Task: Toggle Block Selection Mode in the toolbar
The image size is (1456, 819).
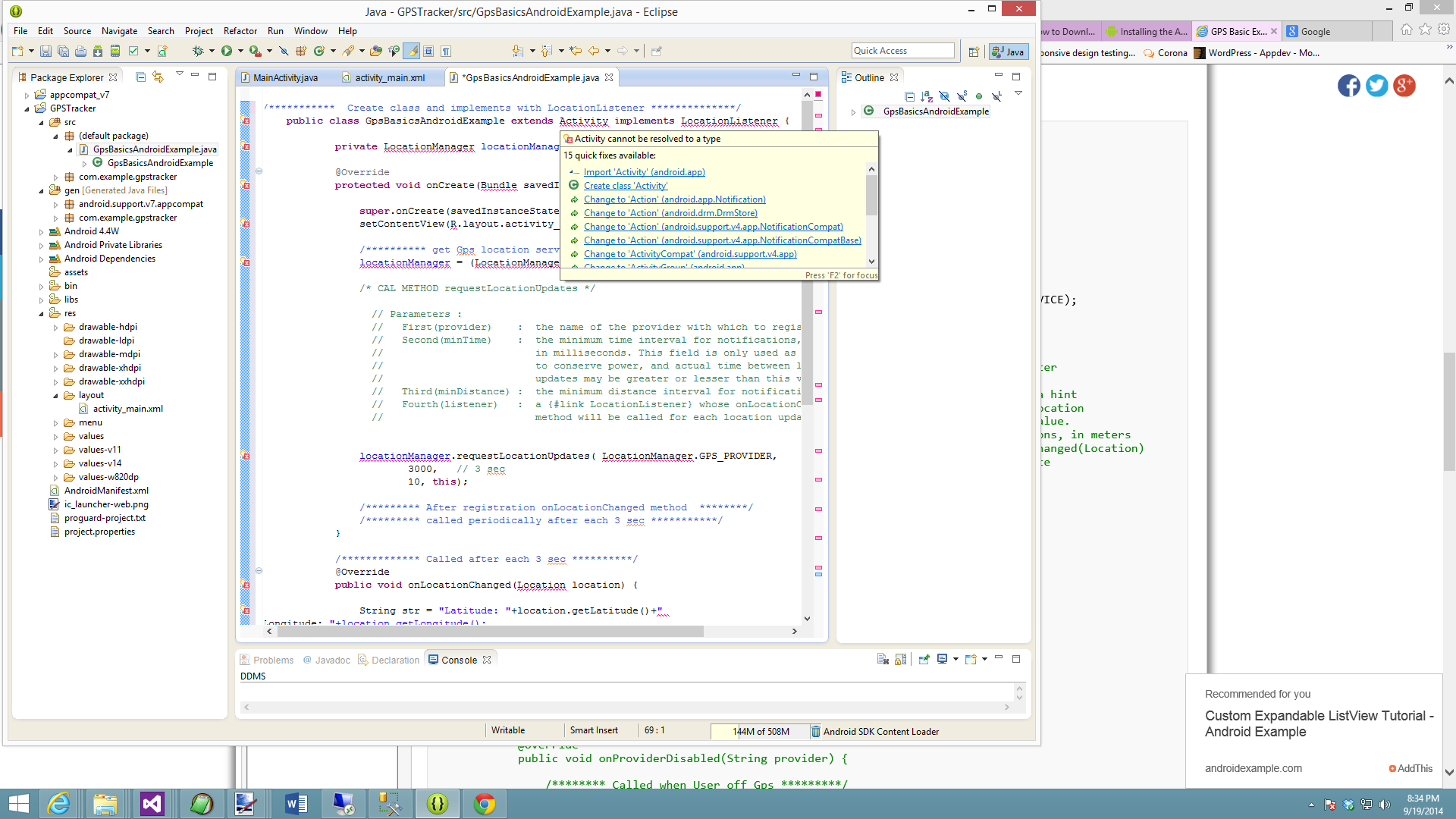Action: pos(428,51)
